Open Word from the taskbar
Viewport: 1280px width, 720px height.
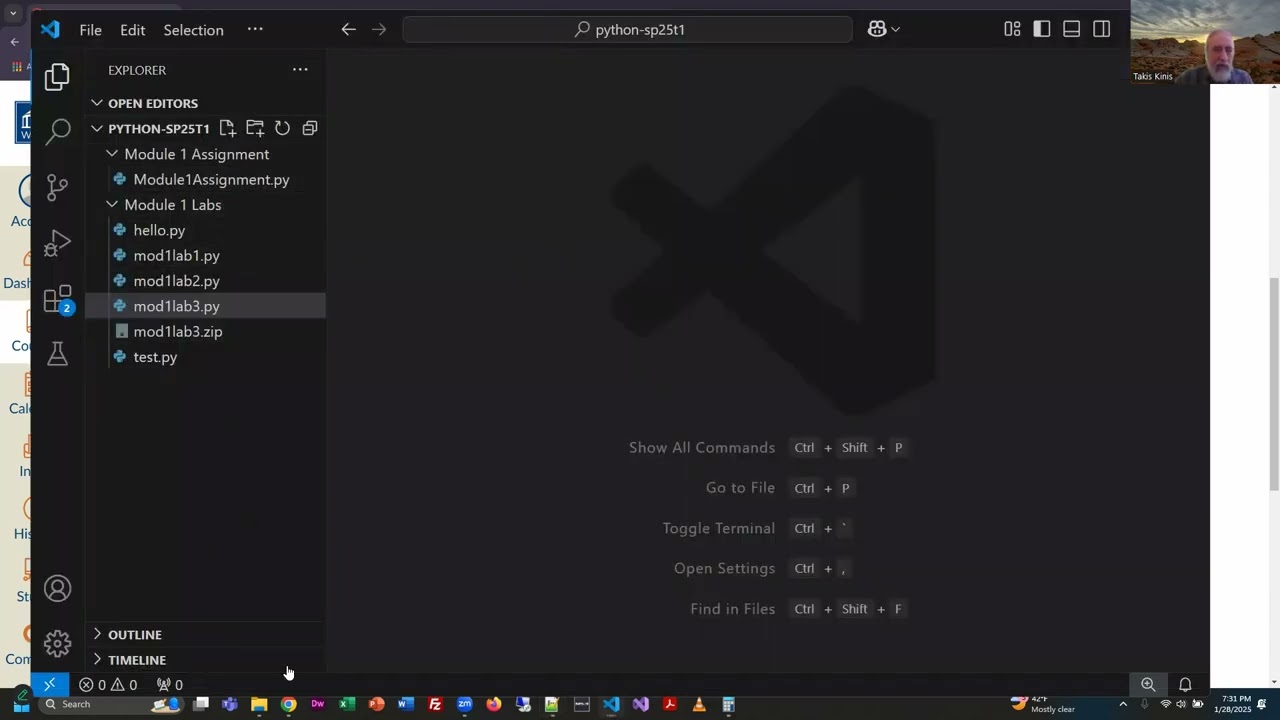[x=405, y=705]
